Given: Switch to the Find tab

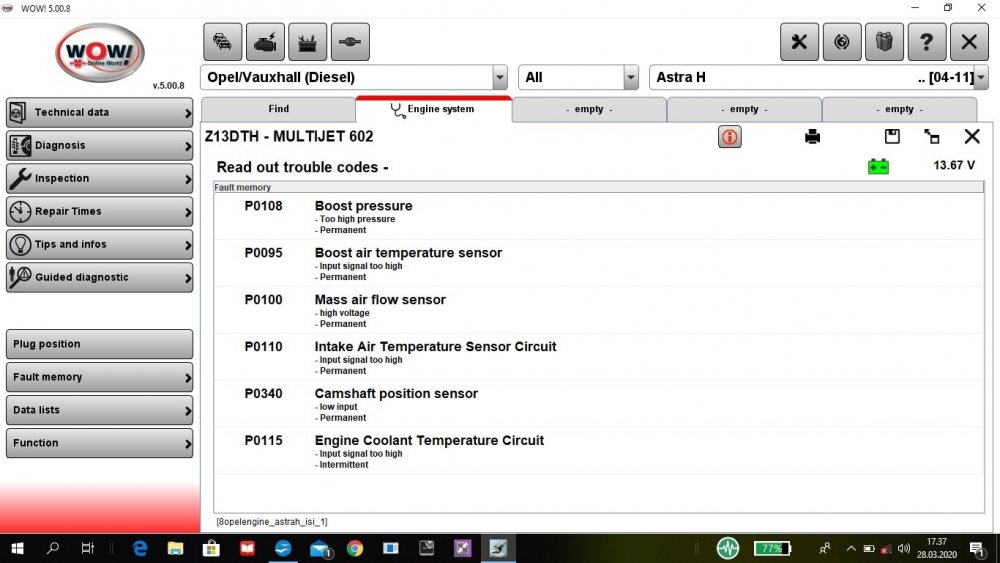Looking at the screenshot, I should click(278, 109).
